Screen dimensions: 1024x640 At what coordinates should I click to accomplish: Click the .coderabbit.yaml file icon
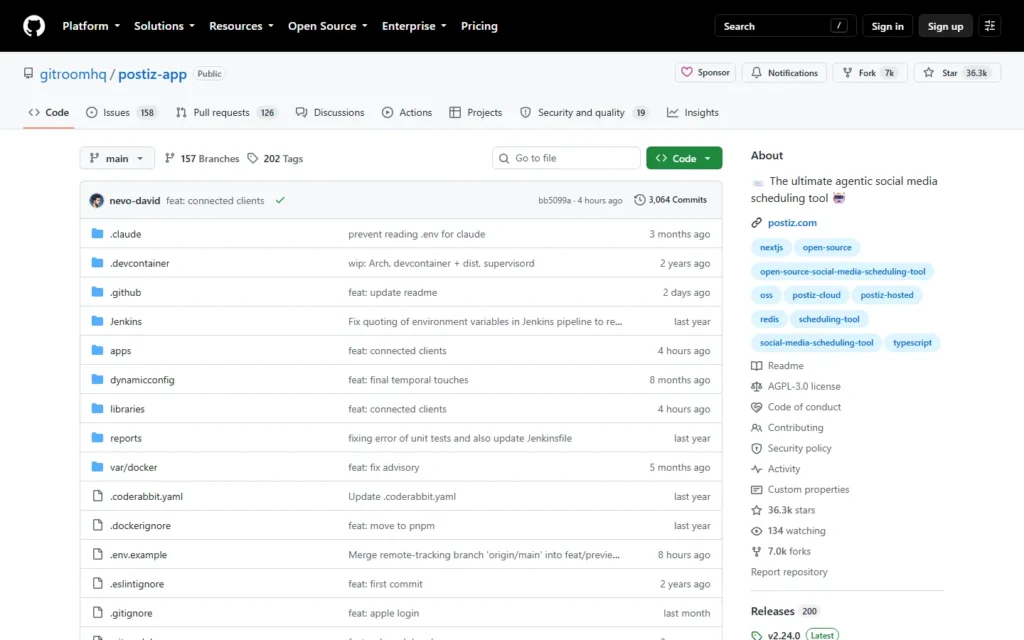97,496
